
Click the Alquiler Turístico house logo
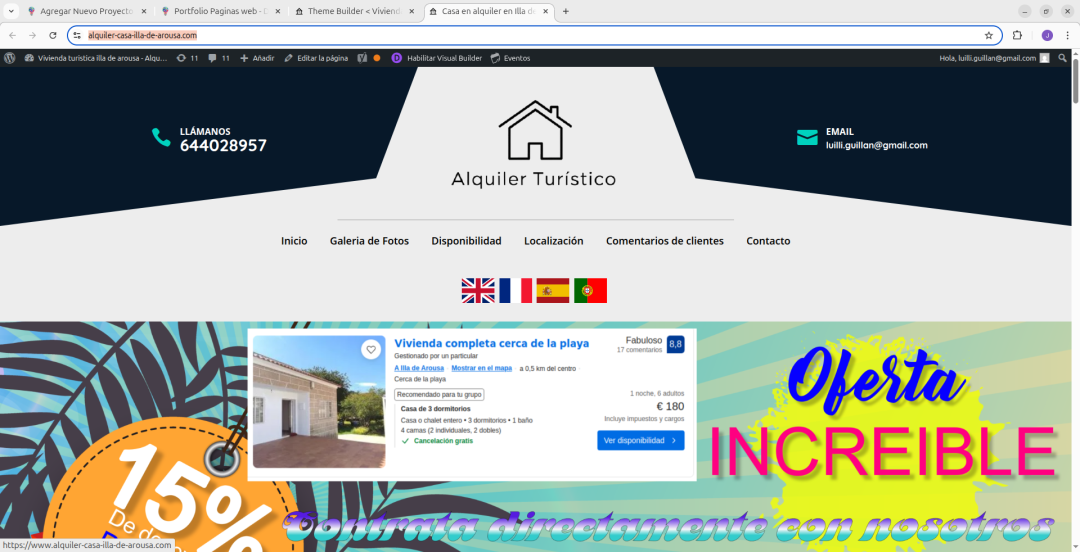[x=534, y=143]
